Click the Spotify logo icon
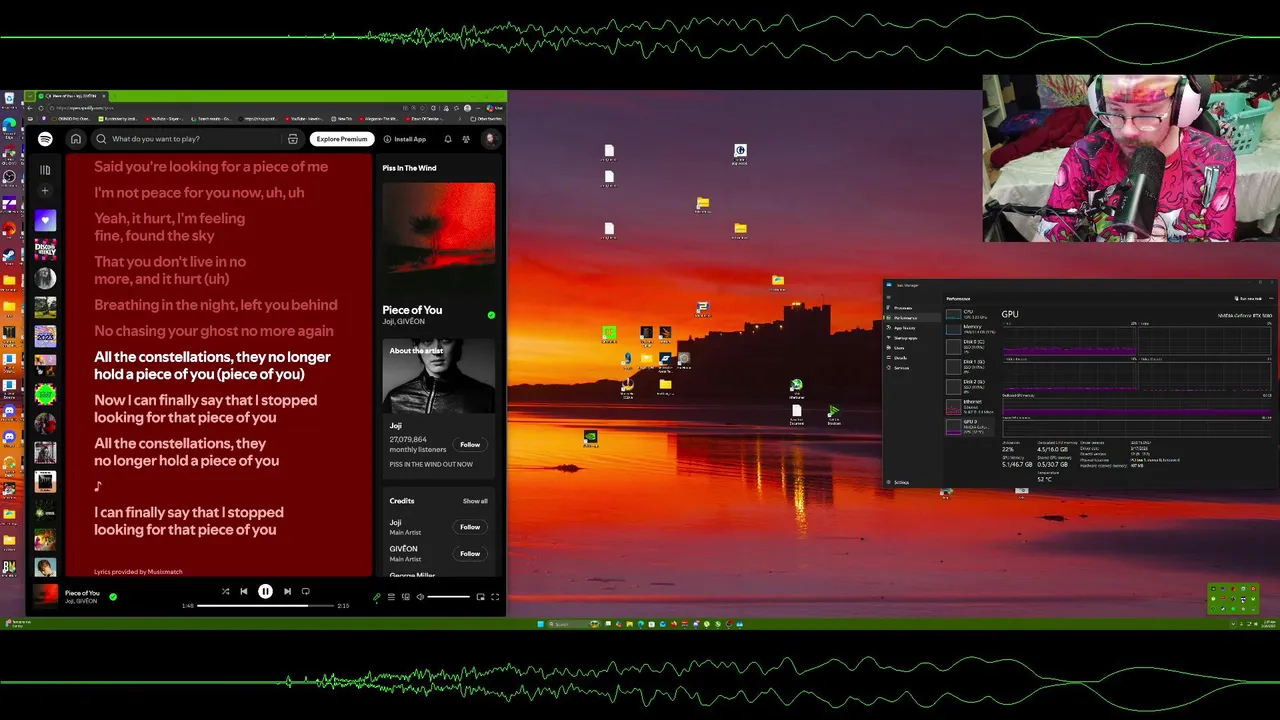 coord(45,139)
